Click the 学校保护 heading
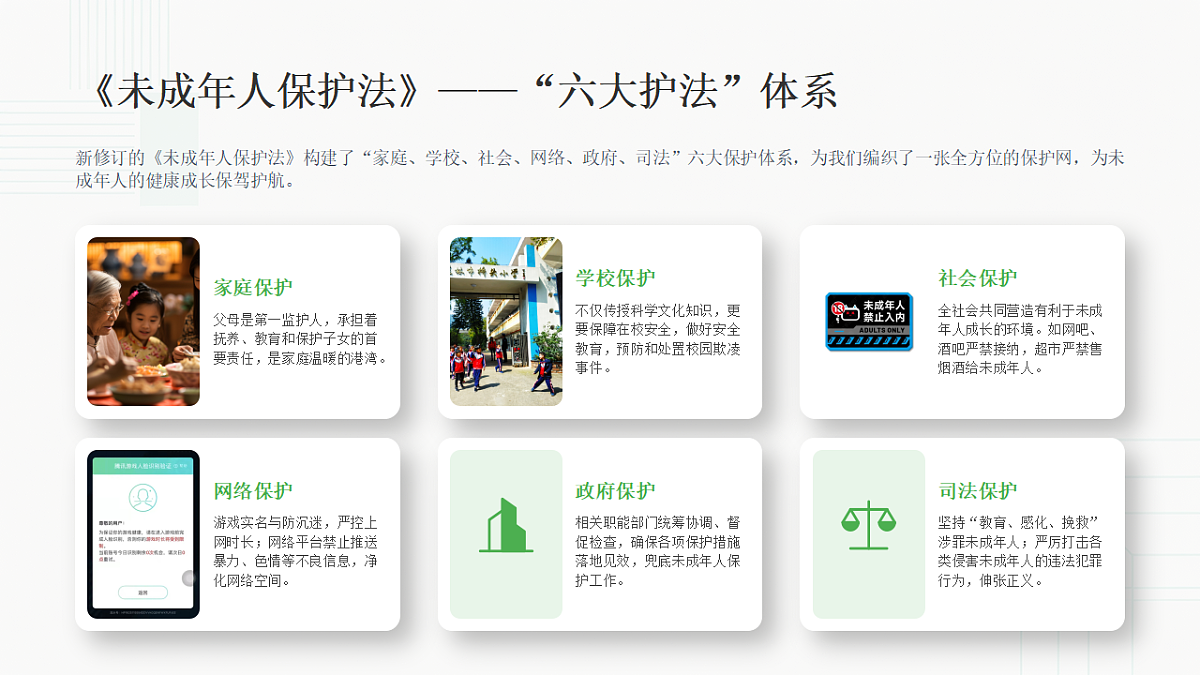Viewport: 1200px width, 675px height. (616, 278)
